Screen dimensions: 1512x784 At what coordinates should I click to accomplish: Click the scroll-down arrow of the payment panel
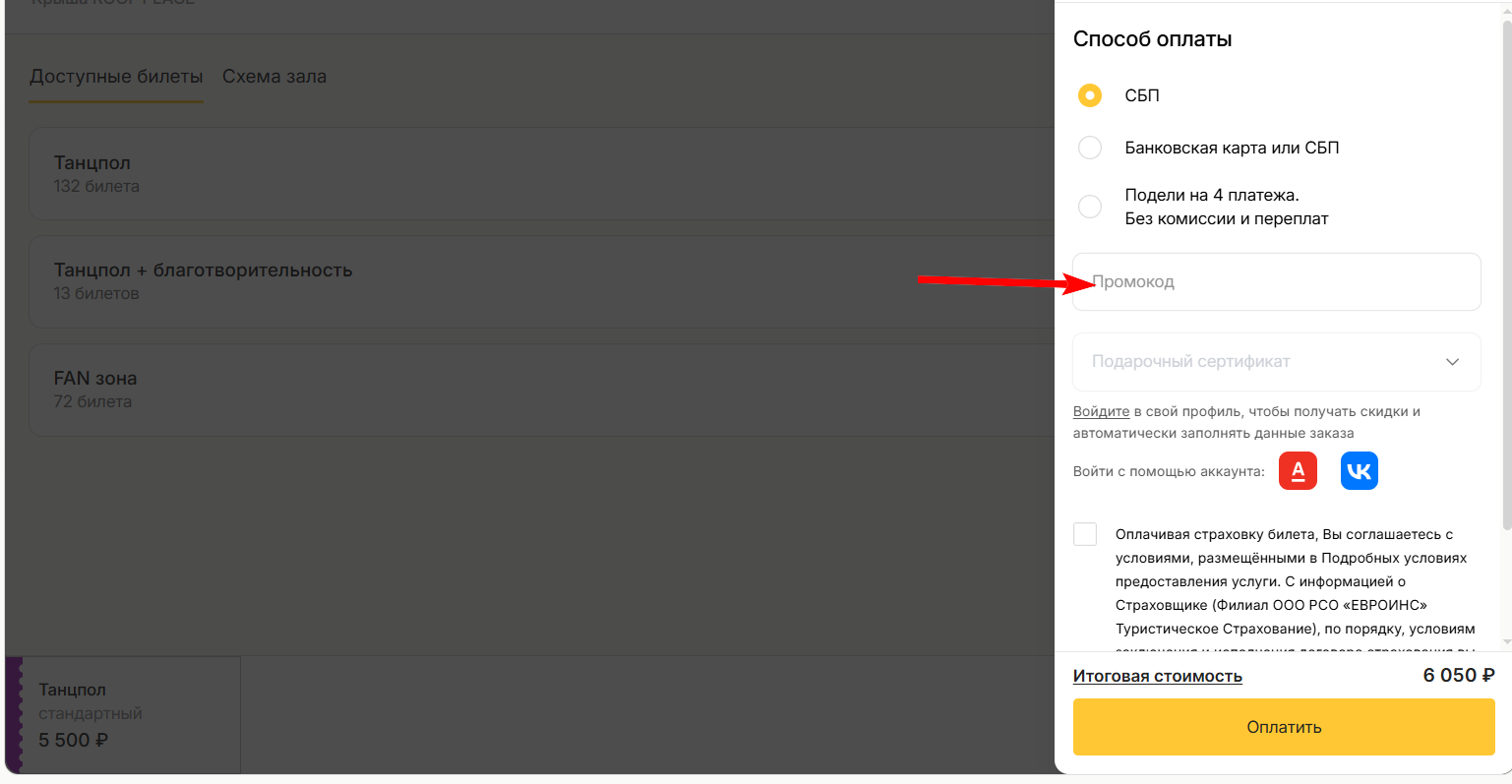point(1506,642)
